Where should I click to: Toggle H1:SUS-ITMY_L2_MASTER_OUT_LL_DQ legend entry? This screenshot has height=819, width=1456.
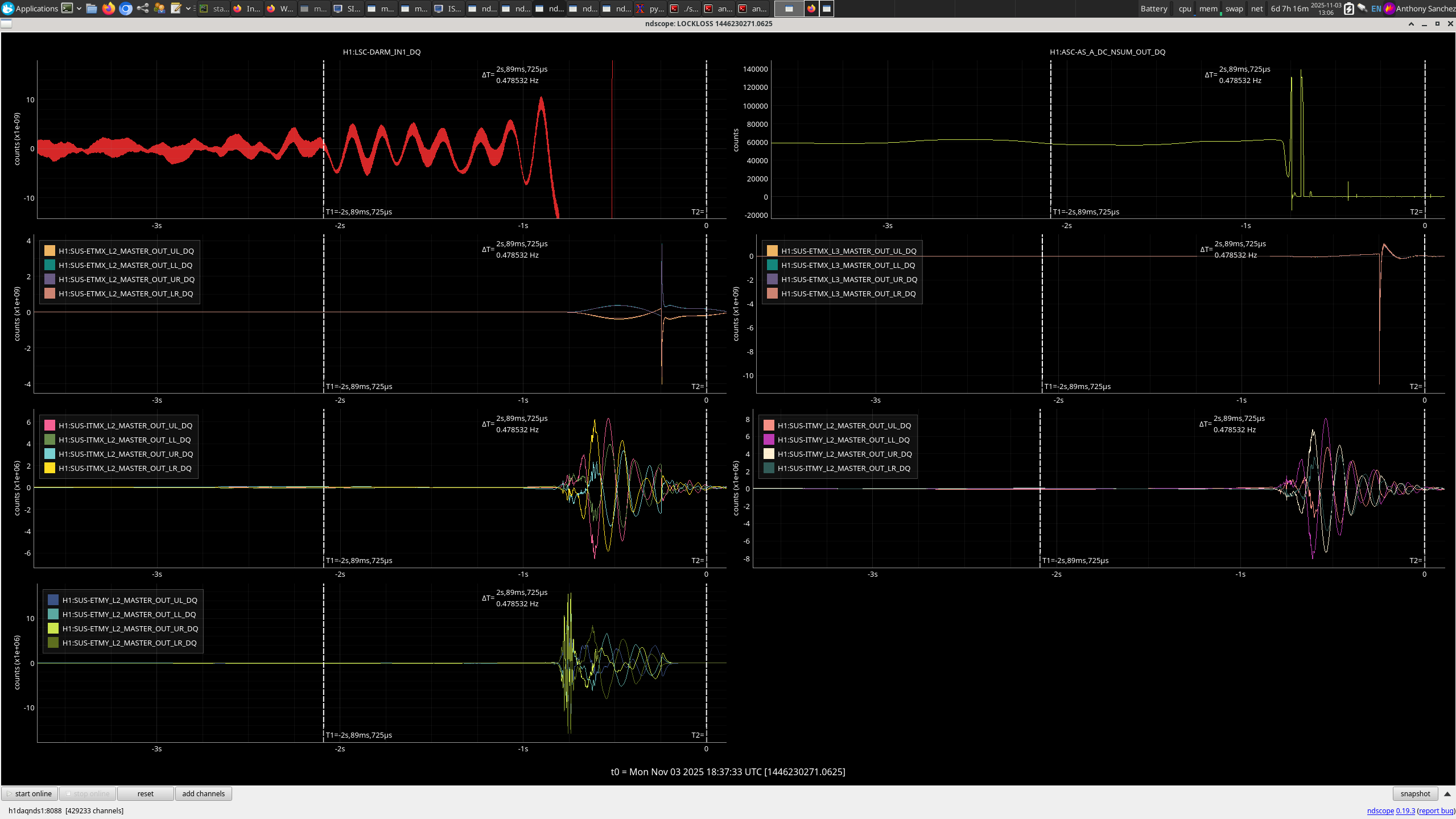[x=843, y=440]
